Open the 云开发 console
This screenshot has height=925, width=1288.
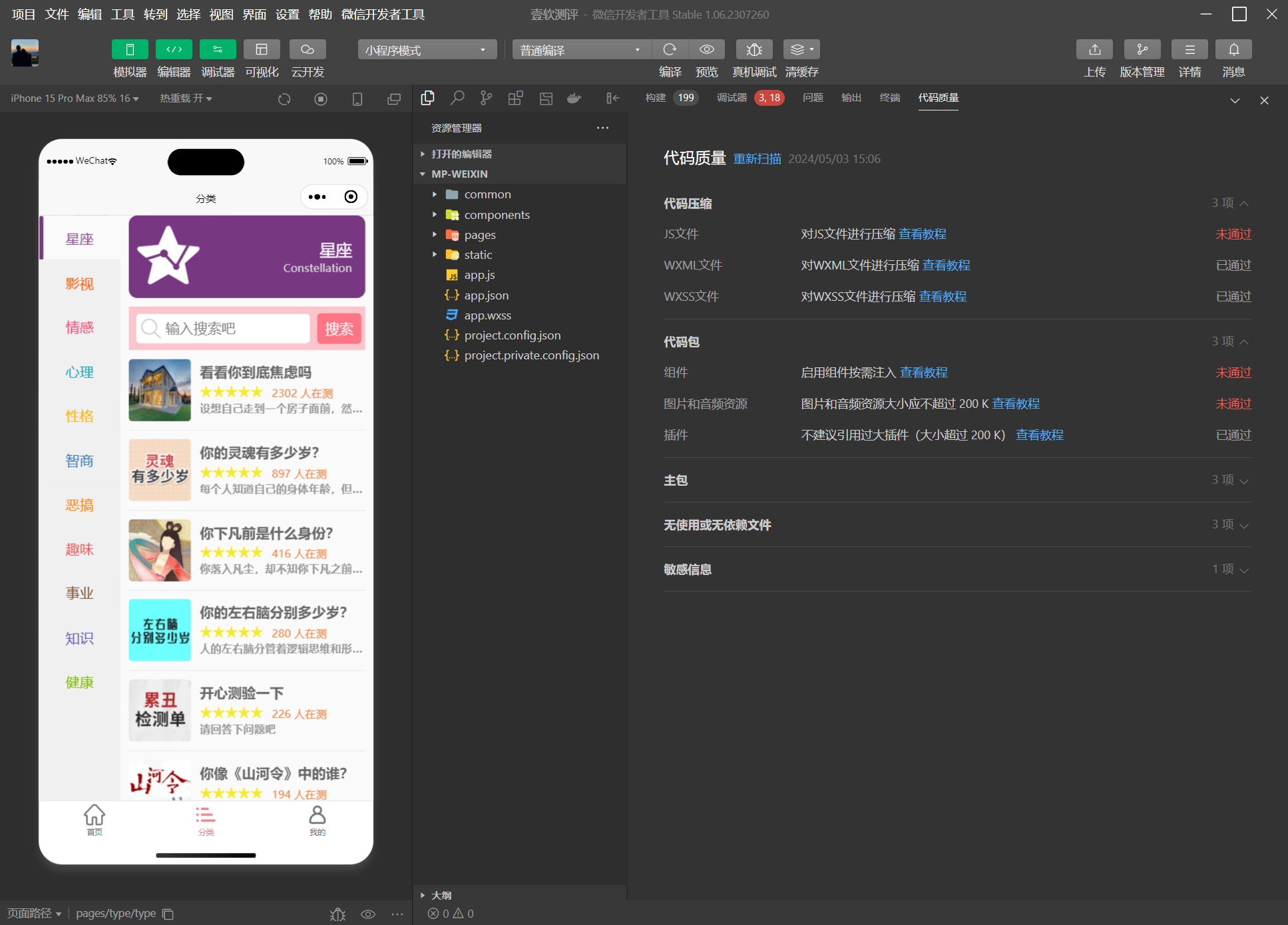coord(307,49)
